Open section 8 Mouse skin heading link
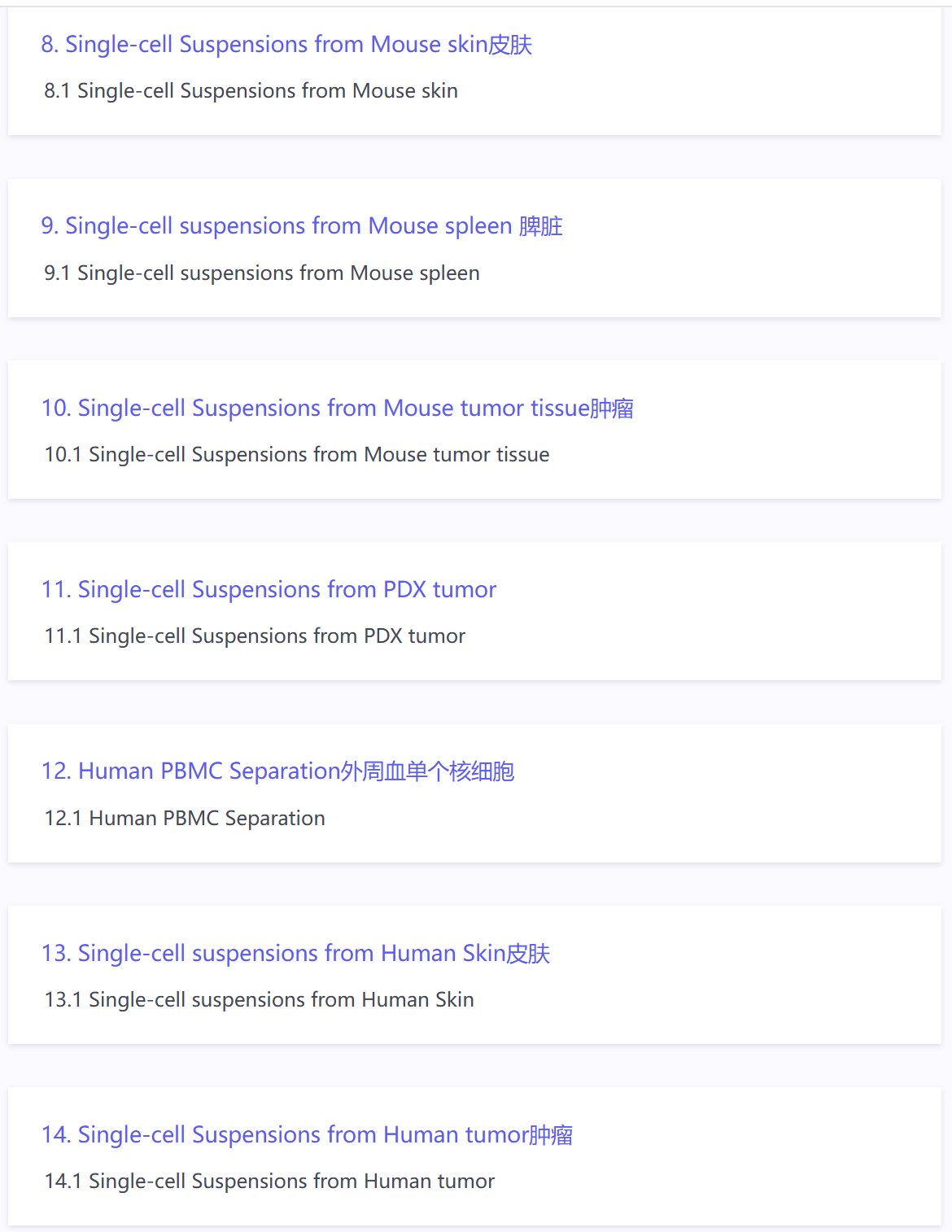Viewport: 952px width, 1232px height. click(286, 44)
